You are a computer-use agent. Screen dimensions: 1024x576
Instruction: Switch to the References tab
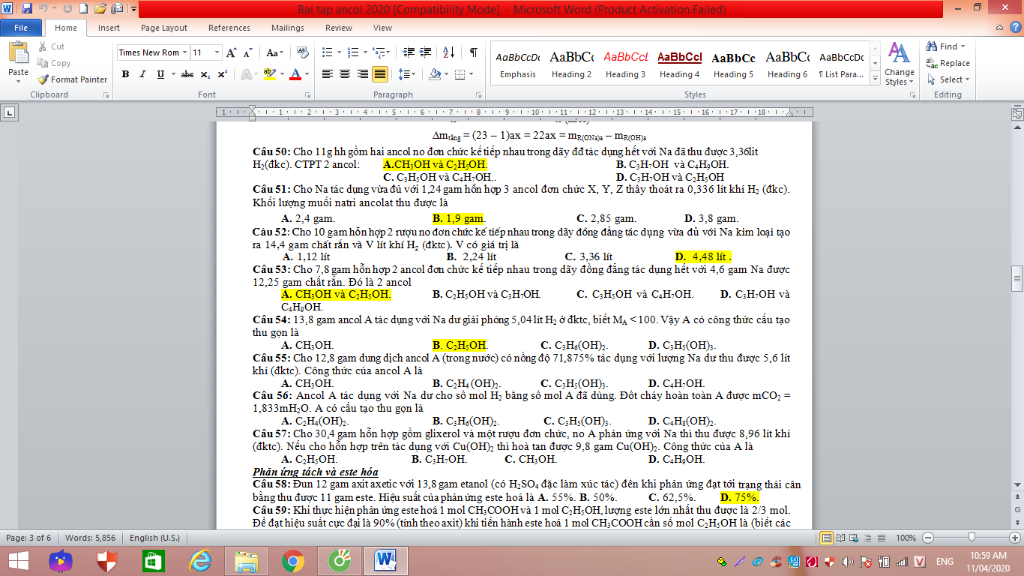[x=229, y=28]
